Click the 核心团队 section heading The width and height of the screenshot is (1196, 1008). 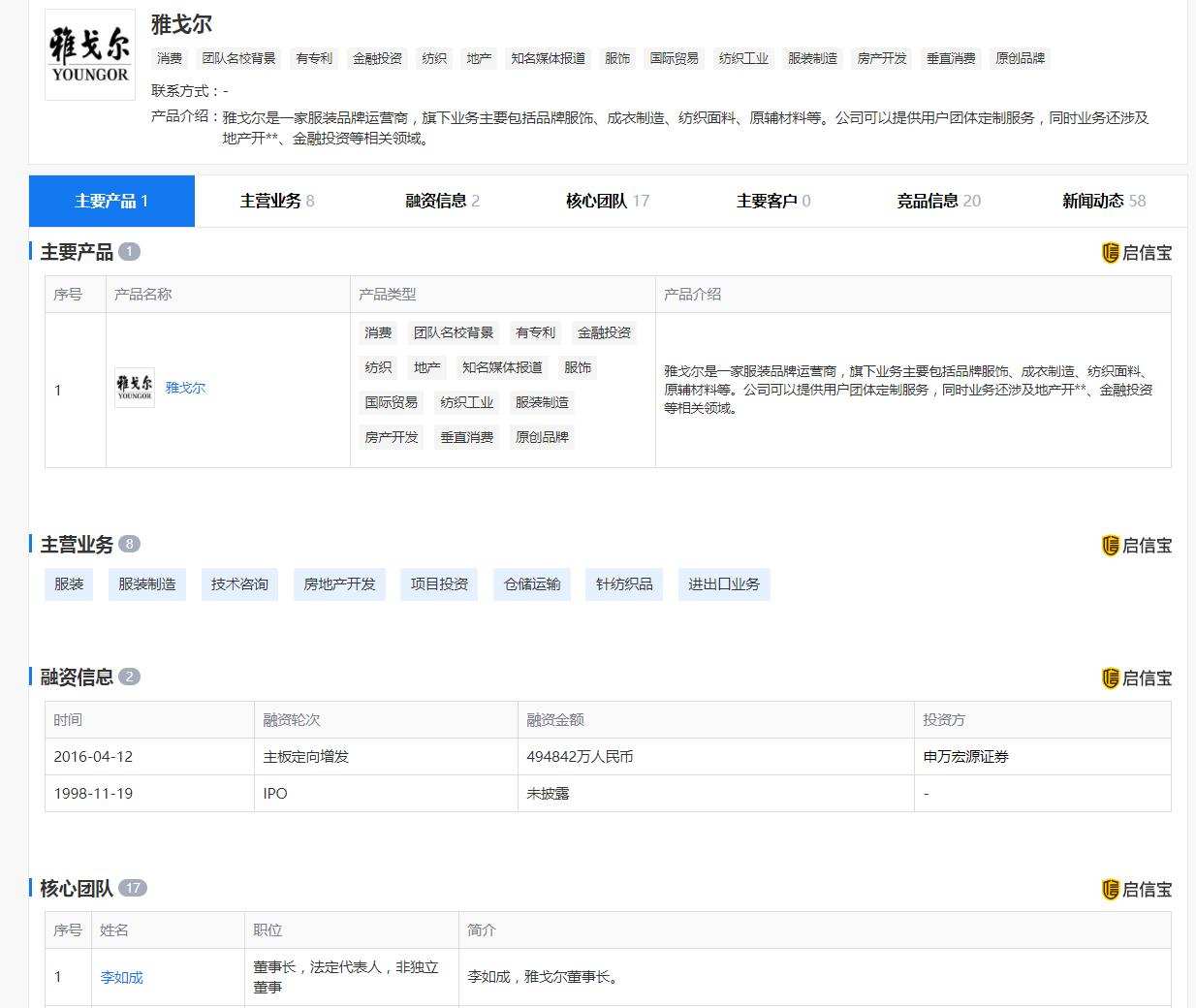coord(77,889)
